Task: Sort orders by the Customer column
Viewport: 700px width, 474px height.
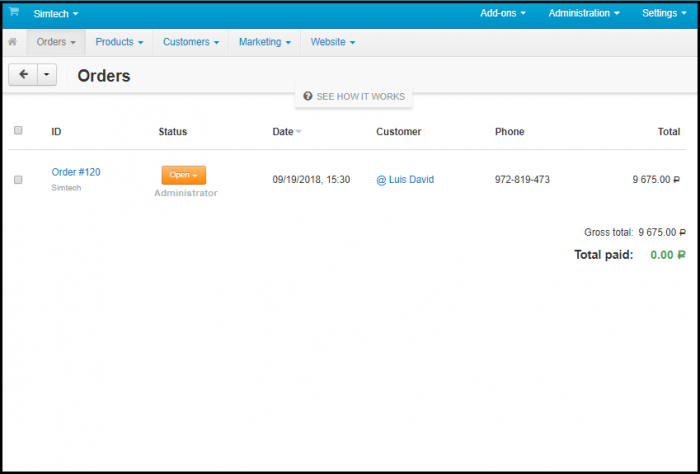Action: [x=399, y=132]
